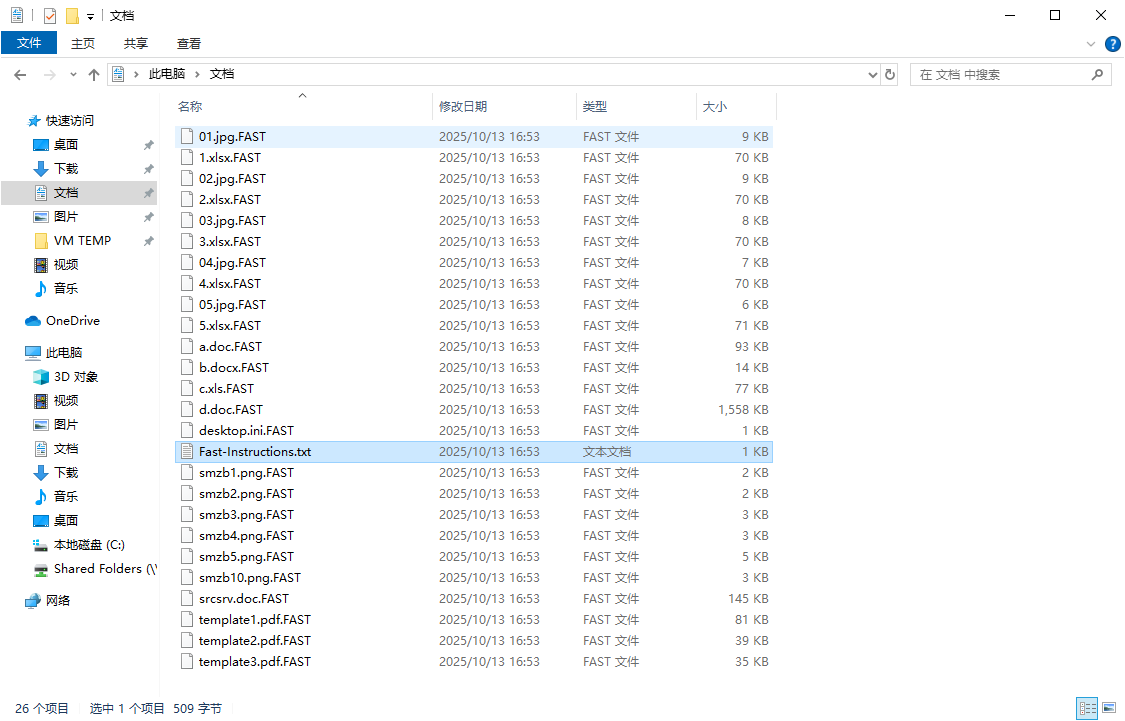This screenshot has width=1125, height=721.
Task: Click the Refresh button in address bar
Action: pos(890,75)
